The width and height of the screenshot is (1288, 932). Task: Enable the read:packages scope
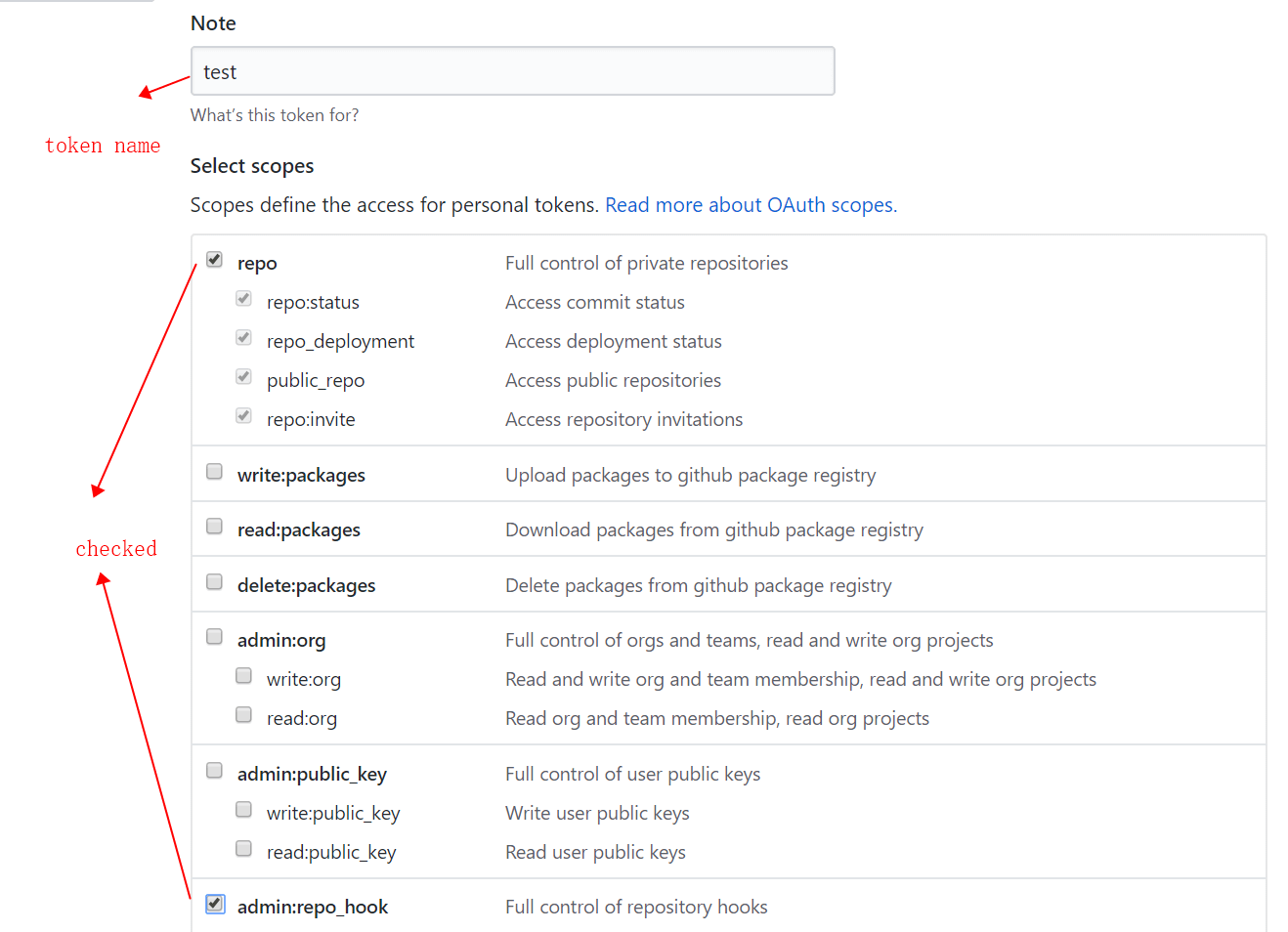point(214,527)
